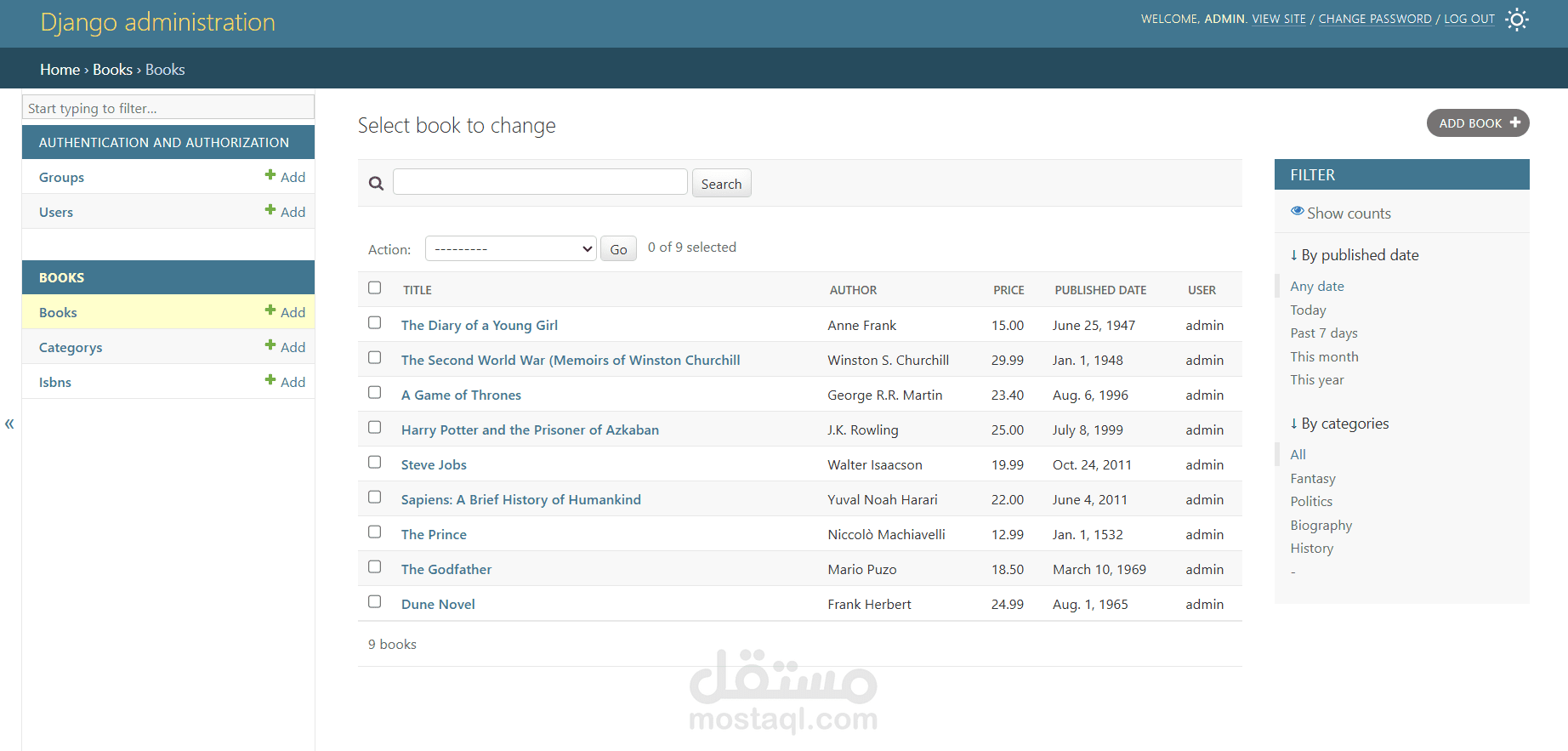Open the Action dropdown
Screen dimensions: 1568x751
510,248
